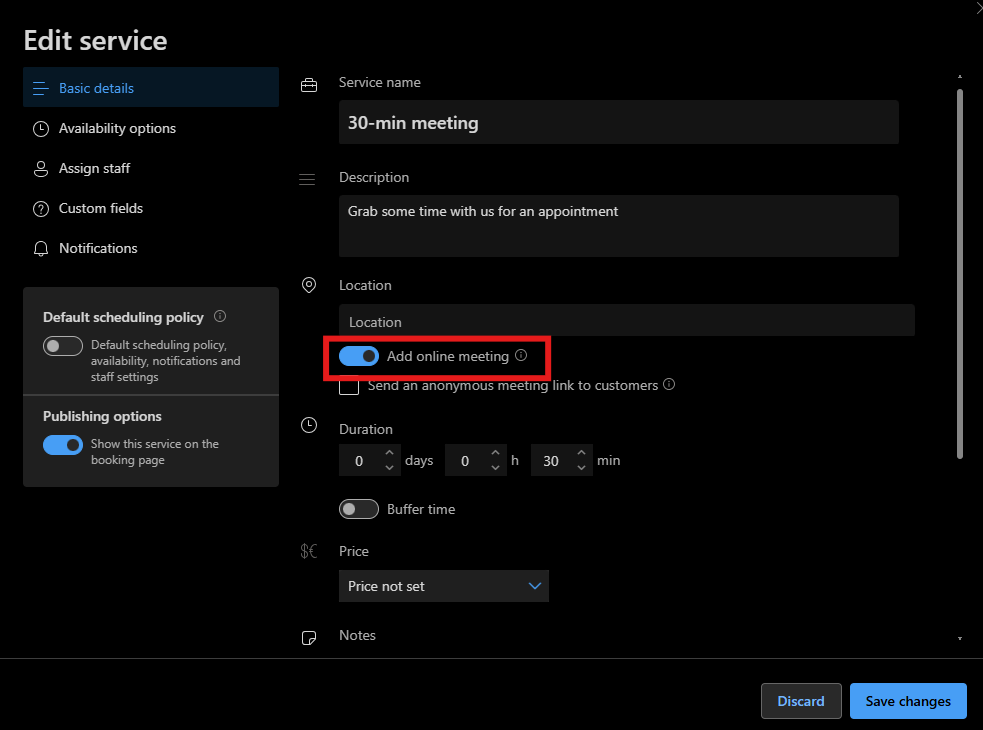Screen dimensions: 983x730
Task: Click the Edit service heading
Action: 95,41
